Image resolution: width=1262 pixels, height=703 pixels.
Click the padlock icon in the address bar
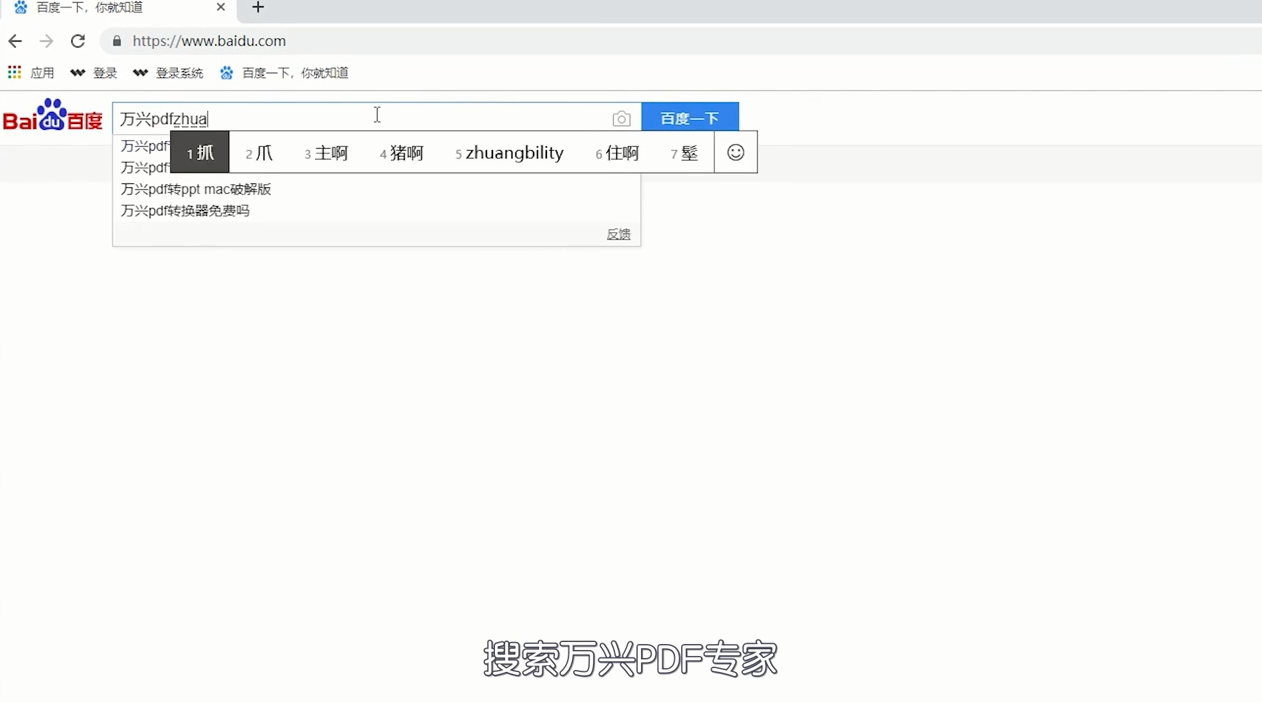(116, 41)
